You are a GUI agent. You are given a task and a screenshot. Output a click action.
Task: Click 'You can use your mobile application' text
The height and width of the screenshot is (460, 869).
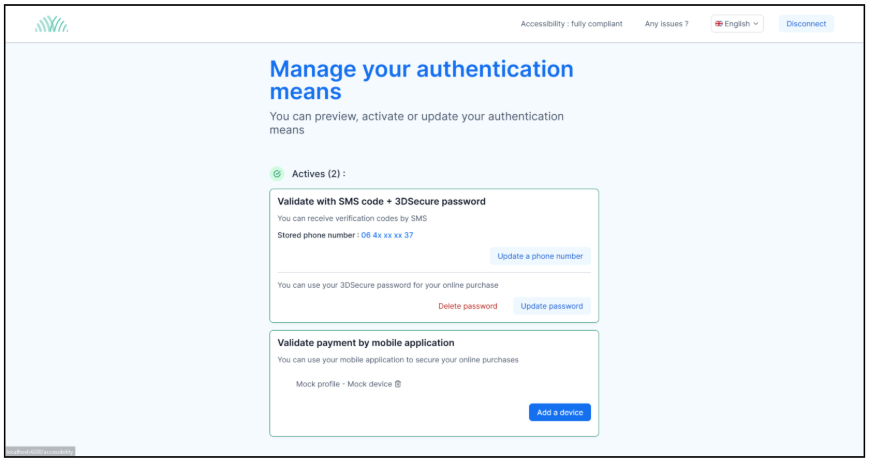(398, 360)
